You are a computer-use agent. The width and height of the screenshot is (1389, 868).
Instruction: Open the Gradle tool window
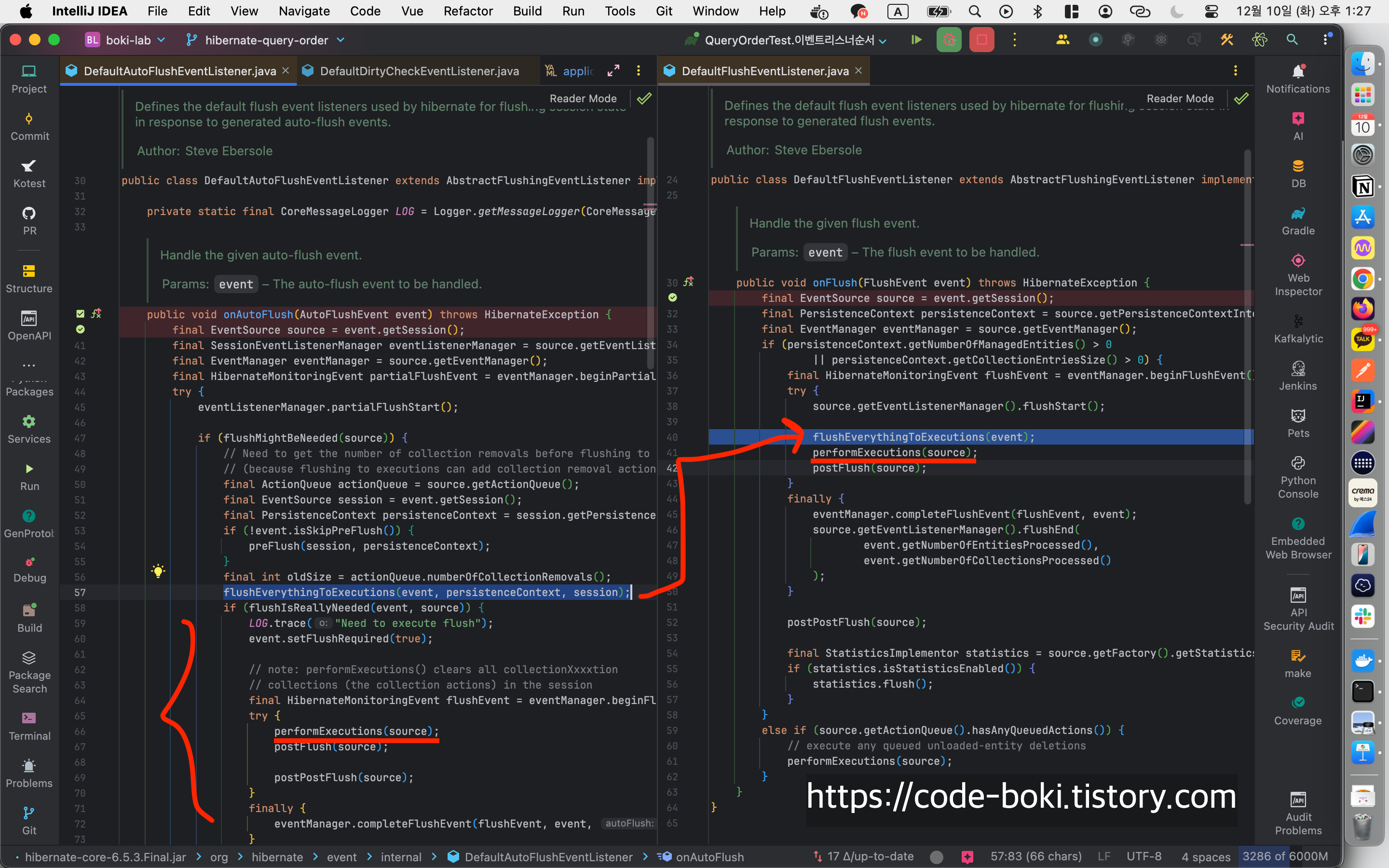1298,220
